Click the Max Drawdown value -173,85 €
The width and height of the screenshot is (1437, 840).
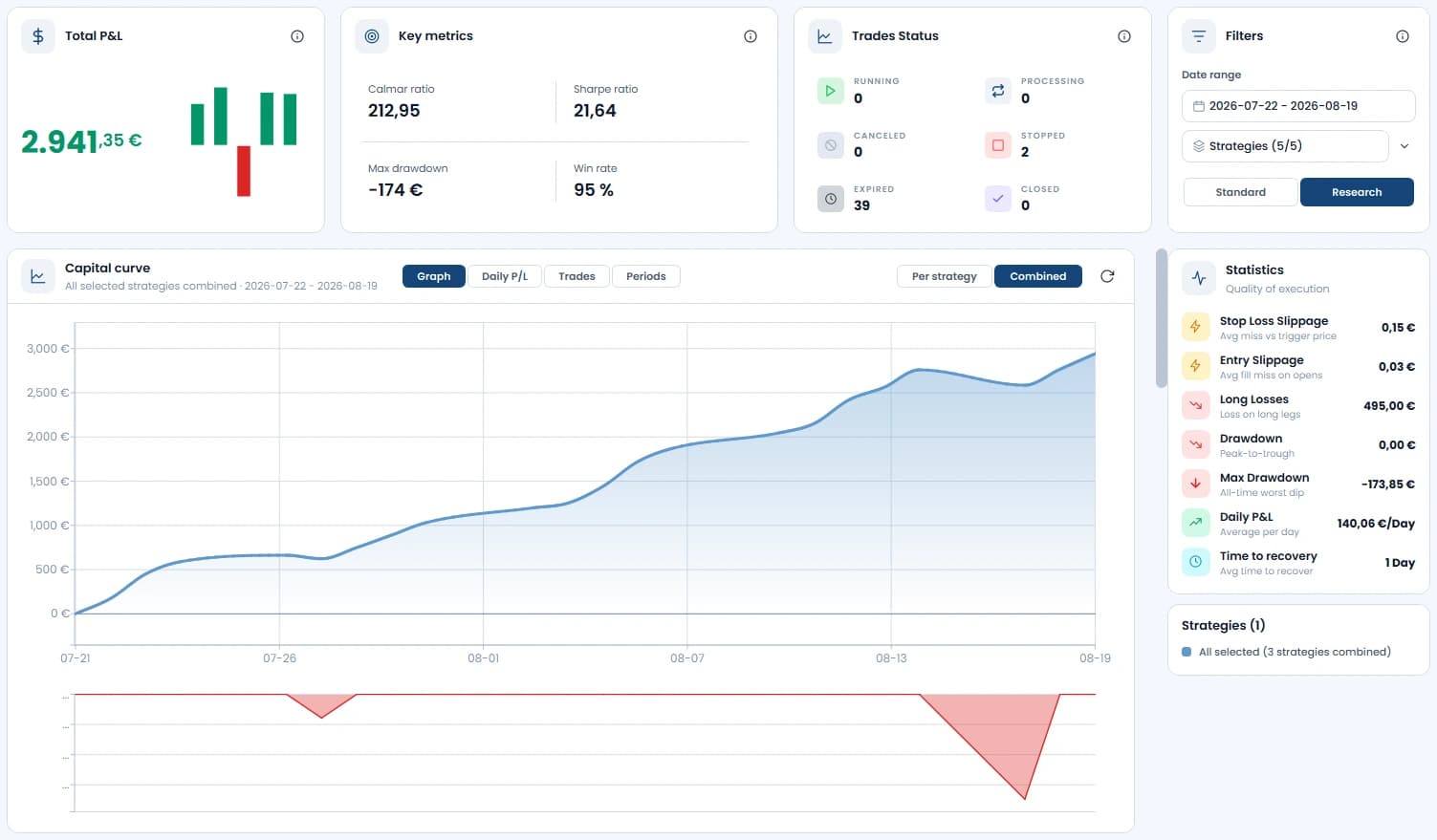[1388, 485]
